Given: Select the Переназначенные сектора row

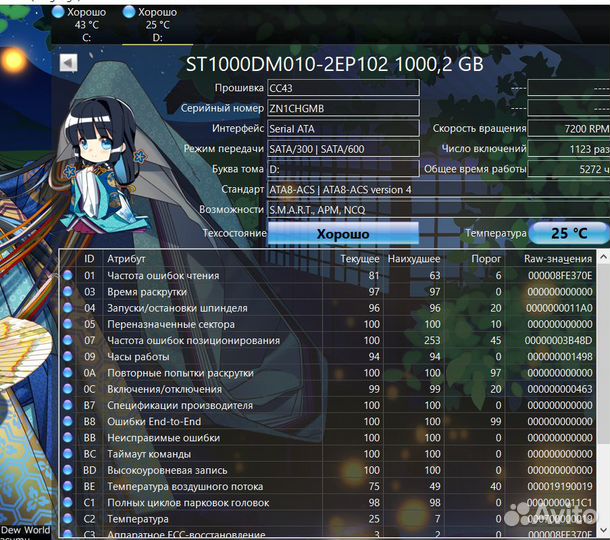Looking at the screenshot, I should (x=328, y=324).
